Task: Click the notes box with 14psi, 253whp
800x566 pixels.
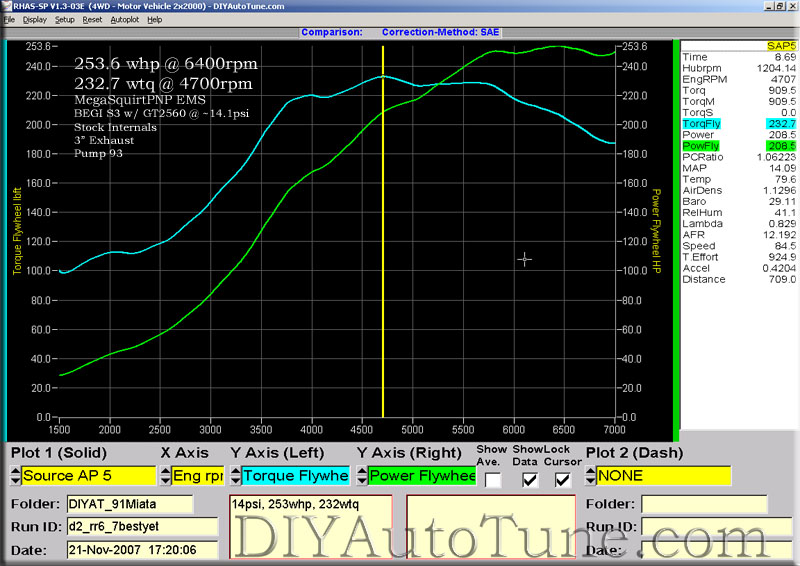Action: [311, 526]
